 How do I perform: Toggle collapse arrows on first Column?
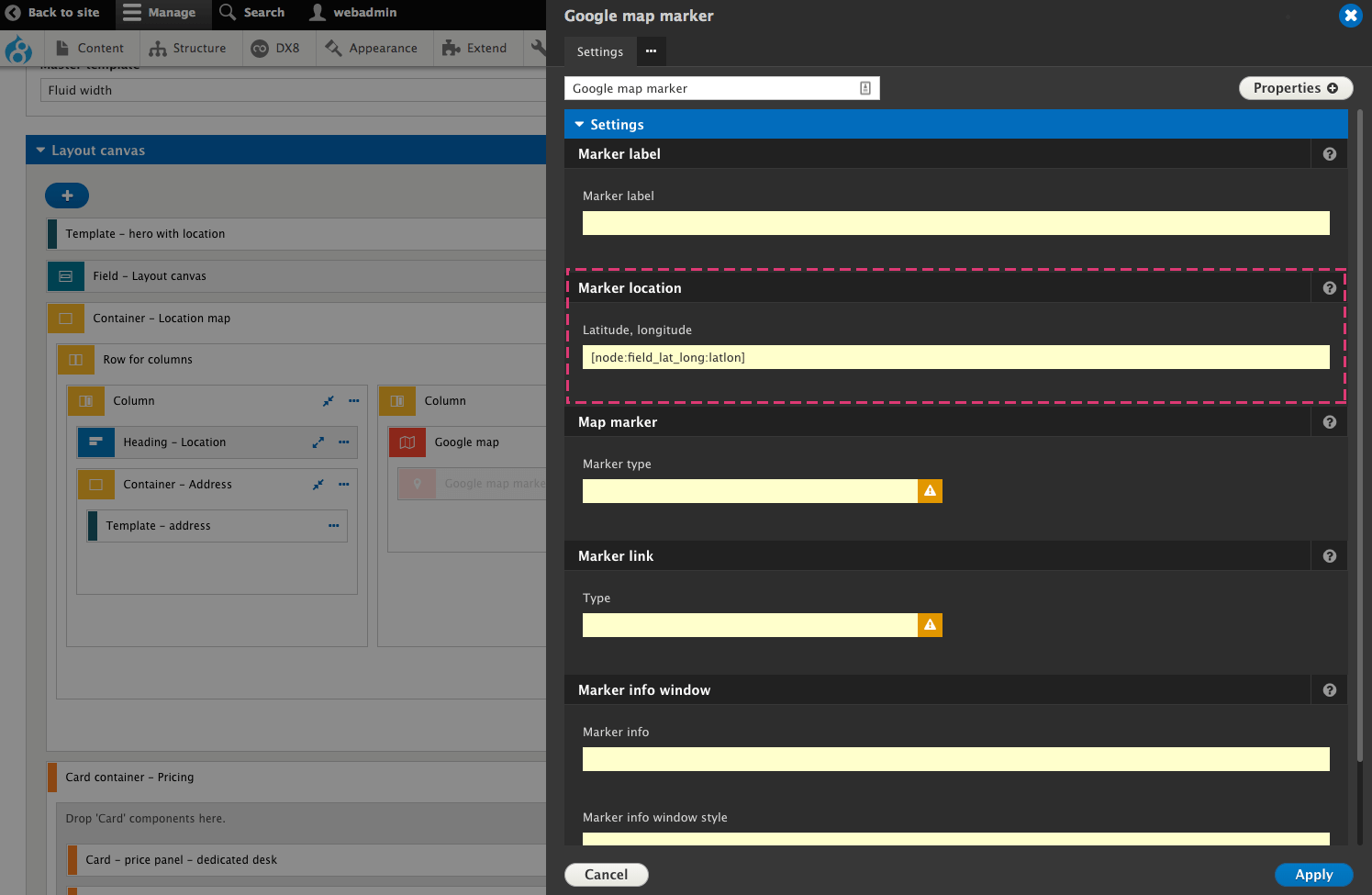(x=329, y=401)
